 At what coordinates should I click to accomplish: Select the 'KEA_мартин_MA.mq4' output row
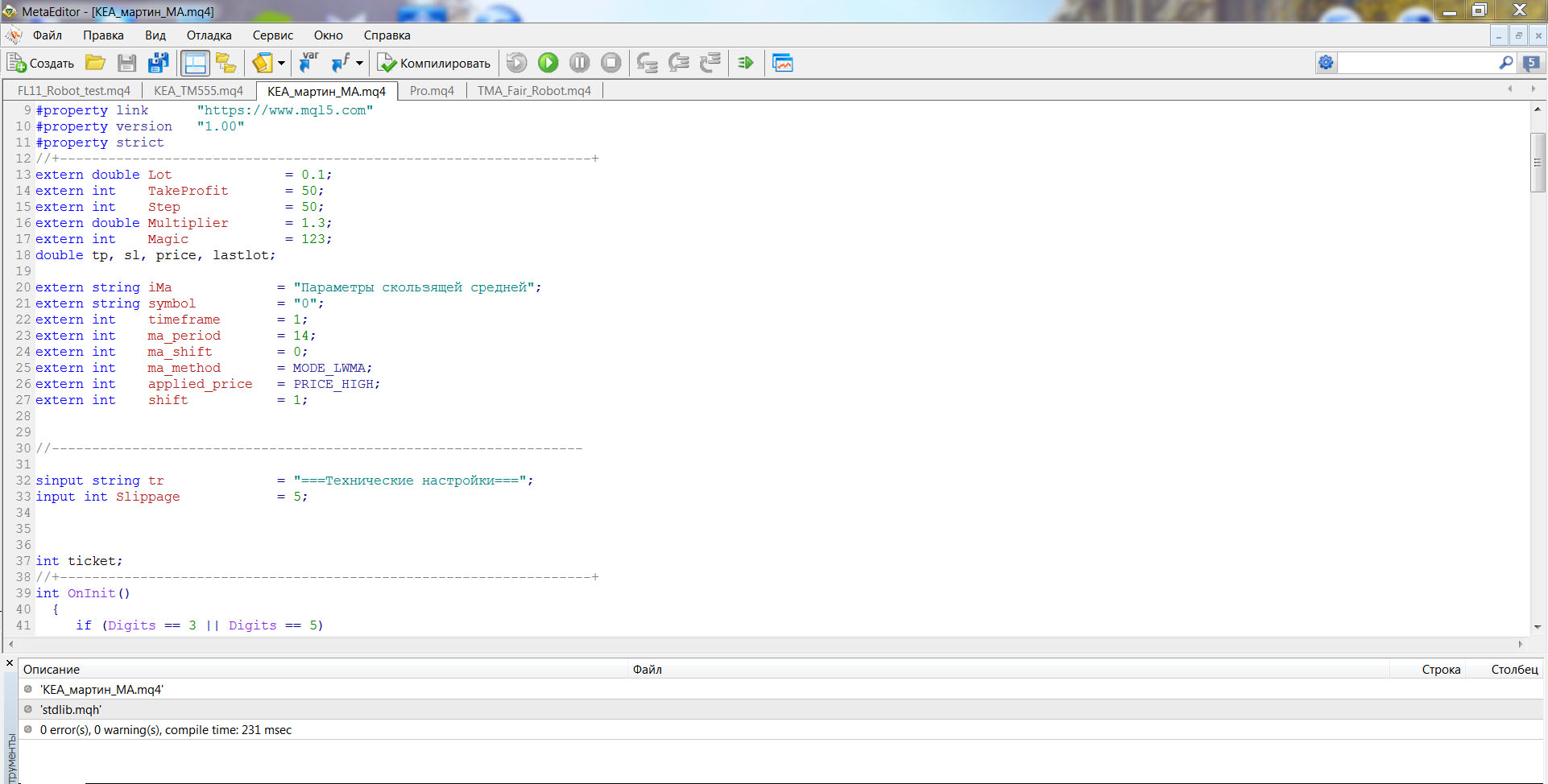coord(780,690)
